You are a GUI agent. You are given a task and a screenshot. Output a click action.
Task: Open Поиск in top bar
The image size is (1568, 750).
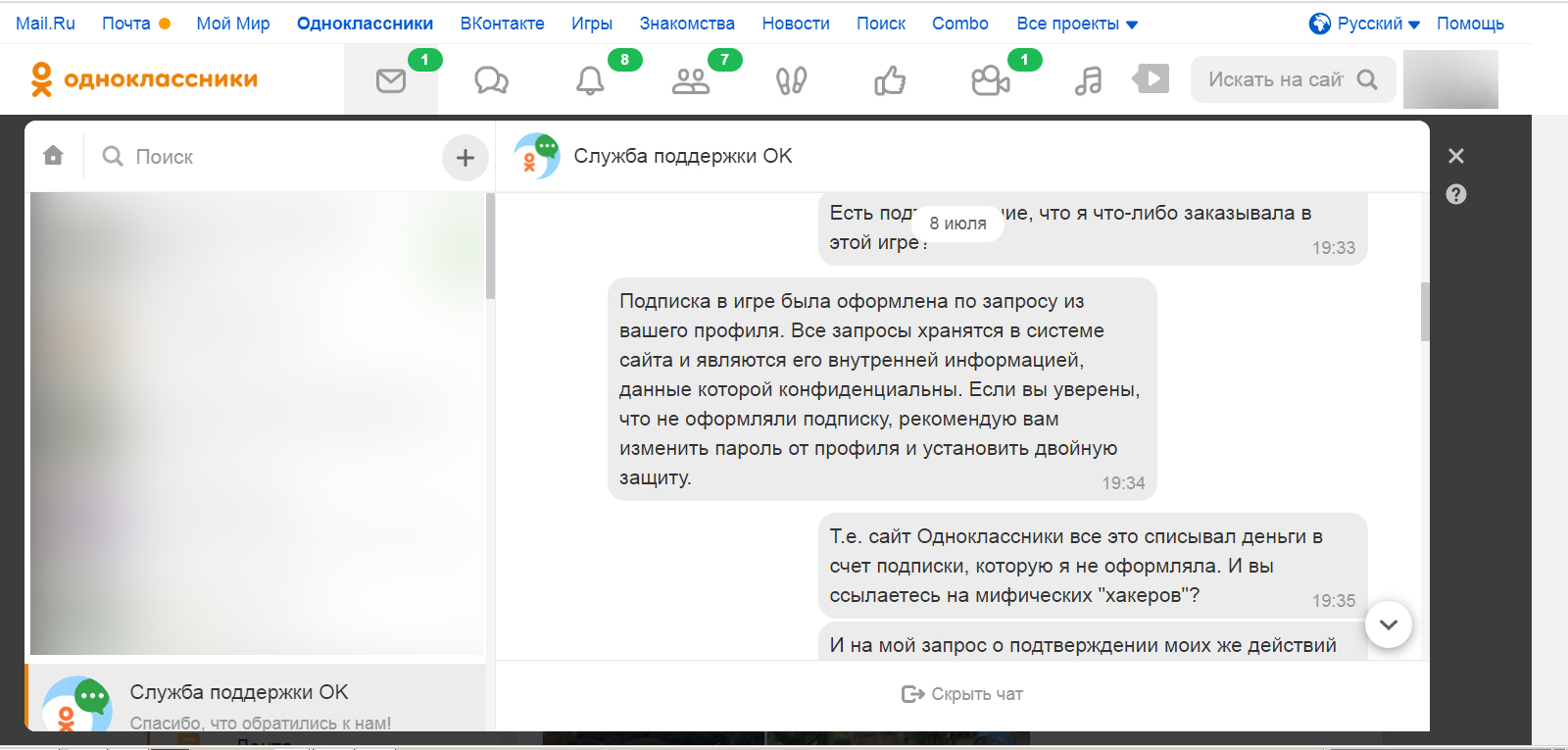[881, 24]
